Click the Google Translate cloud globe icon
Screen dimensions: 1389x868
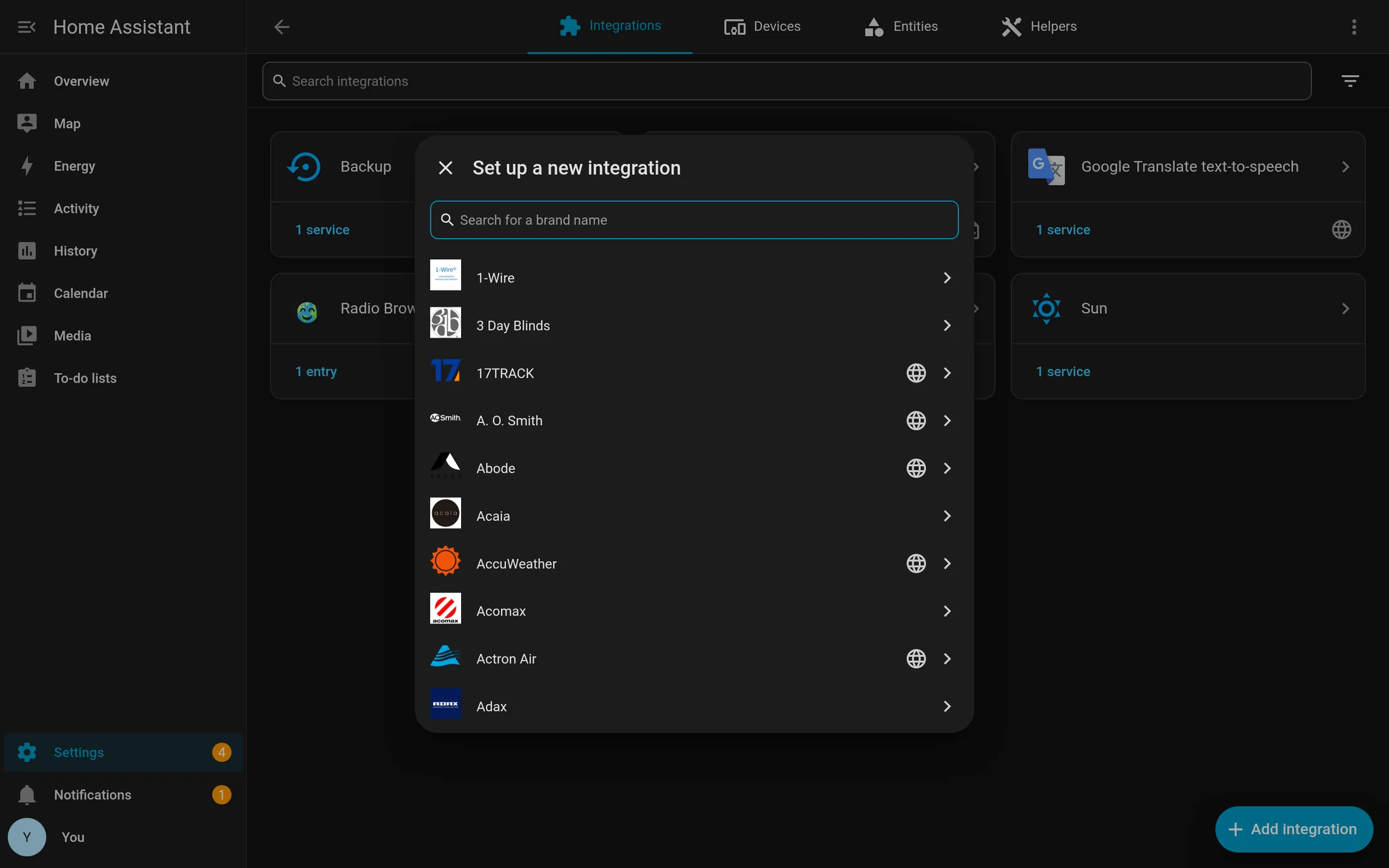point(1341,230)
